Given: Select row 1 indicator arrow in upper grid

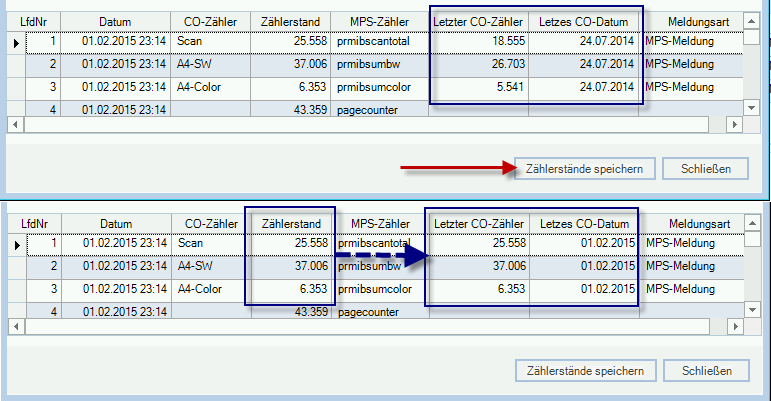Looking at the screenshot, I should [15, 42].
